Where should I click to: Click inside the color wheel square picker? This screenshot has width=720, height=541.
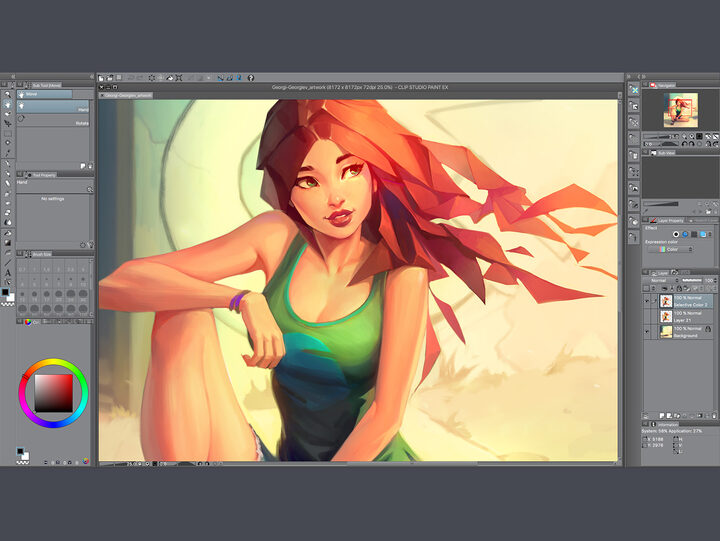point(54,393)
